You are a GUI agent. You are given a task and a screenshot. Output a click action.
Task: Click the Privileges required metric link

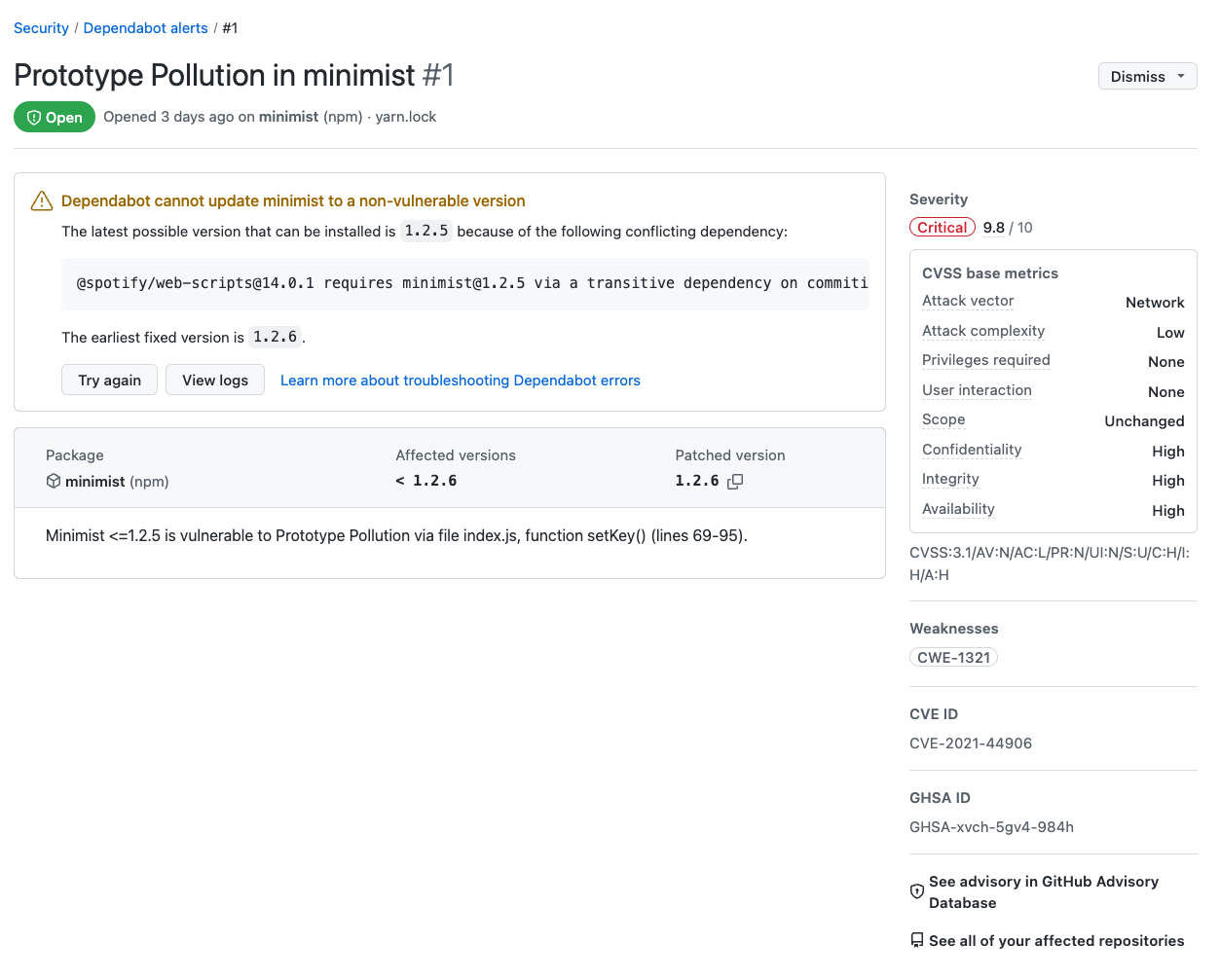click(x=985, y=361)
